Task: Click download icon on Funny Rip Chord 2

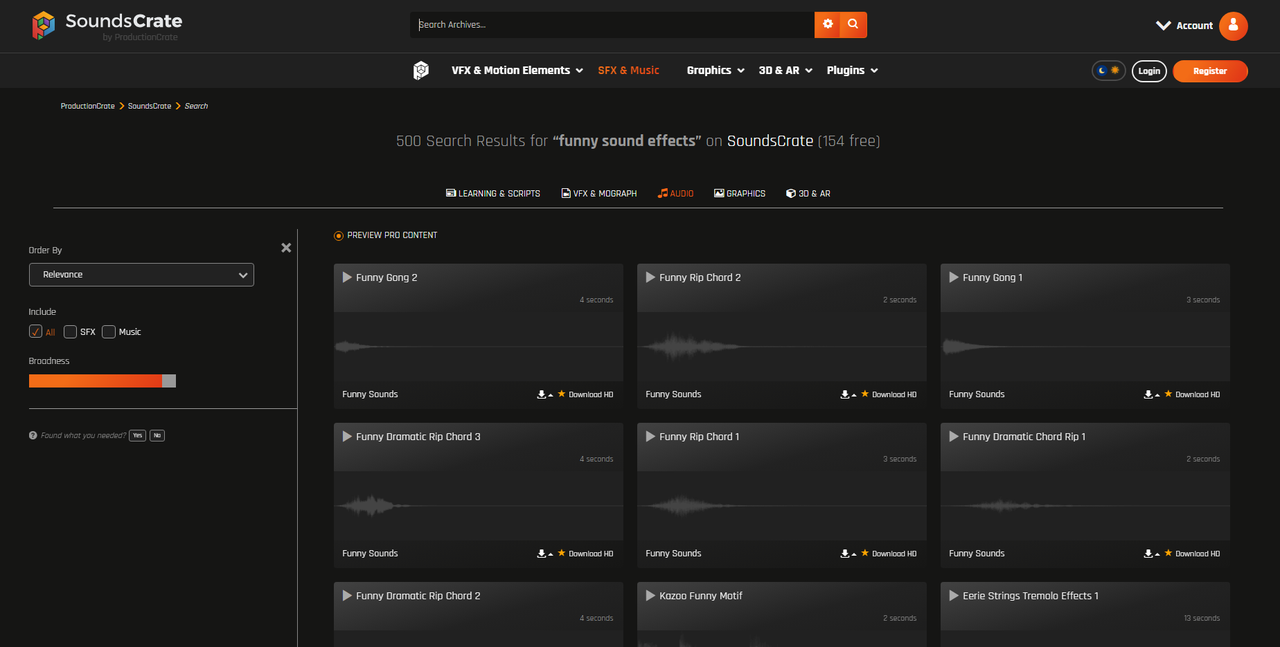Action: [x=846, y=394]
